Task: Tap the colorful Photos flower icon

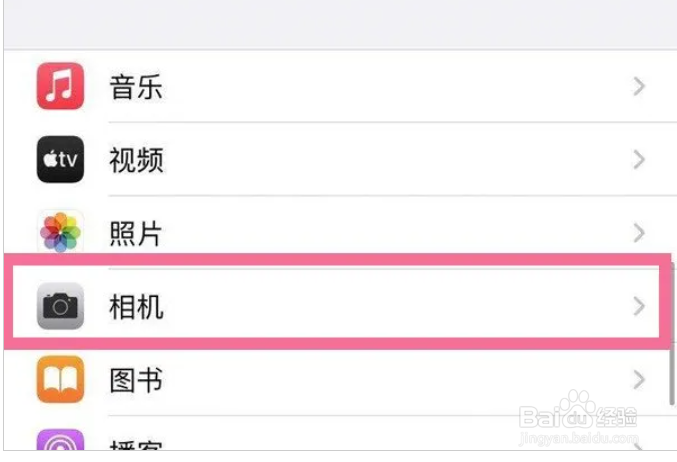Action: [60, 232]
